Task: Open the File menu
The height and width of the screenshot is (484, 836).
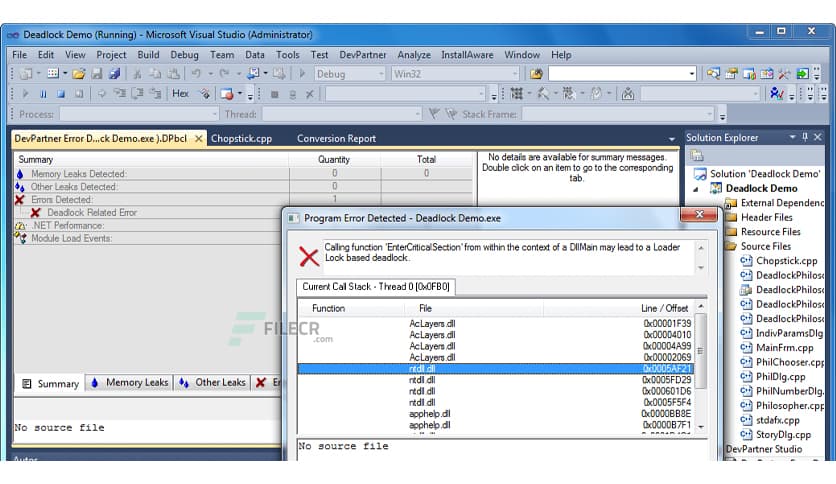Action: (x=19, y=54)
